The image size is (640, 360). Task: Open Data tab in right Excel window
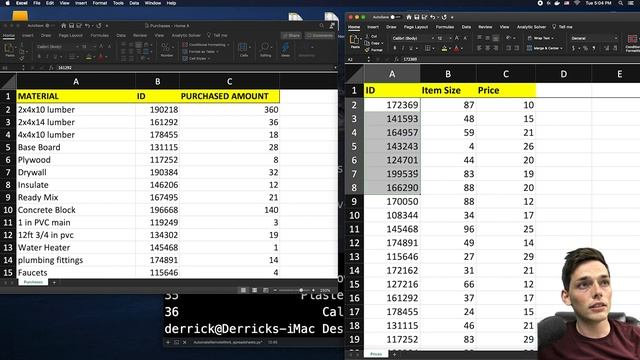click(x=466, y=27)
